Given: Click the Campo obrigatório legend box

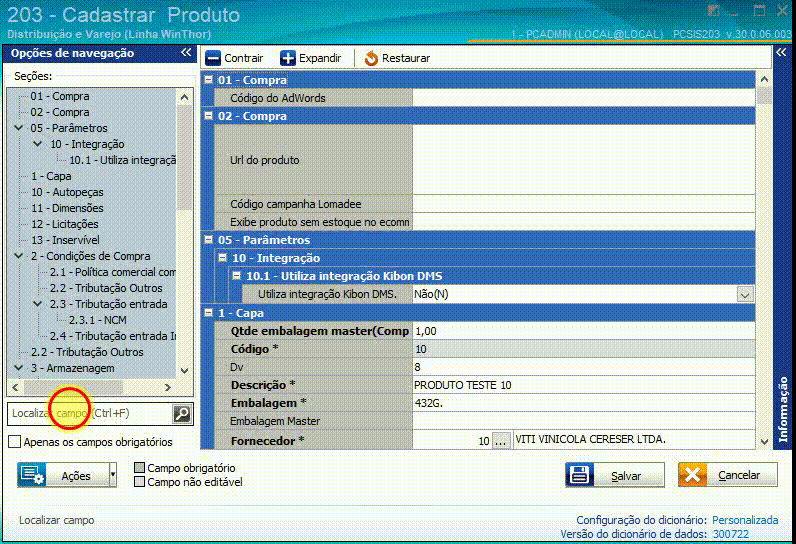Looking at the screenshot, I should [139, 467].
